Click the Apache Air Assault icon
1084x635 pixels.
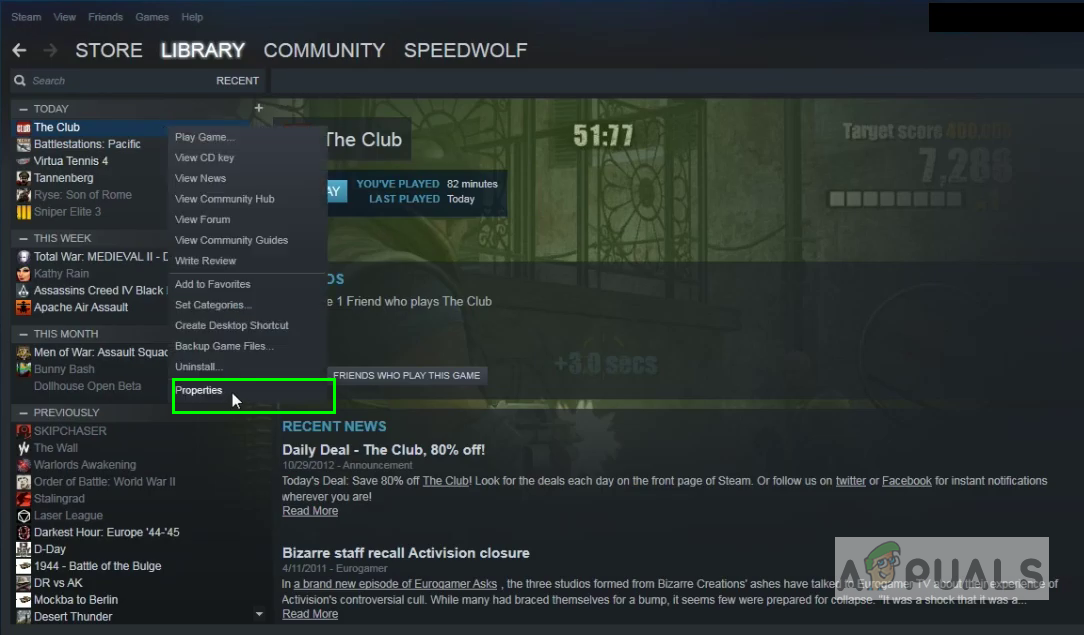click(24, 307)
